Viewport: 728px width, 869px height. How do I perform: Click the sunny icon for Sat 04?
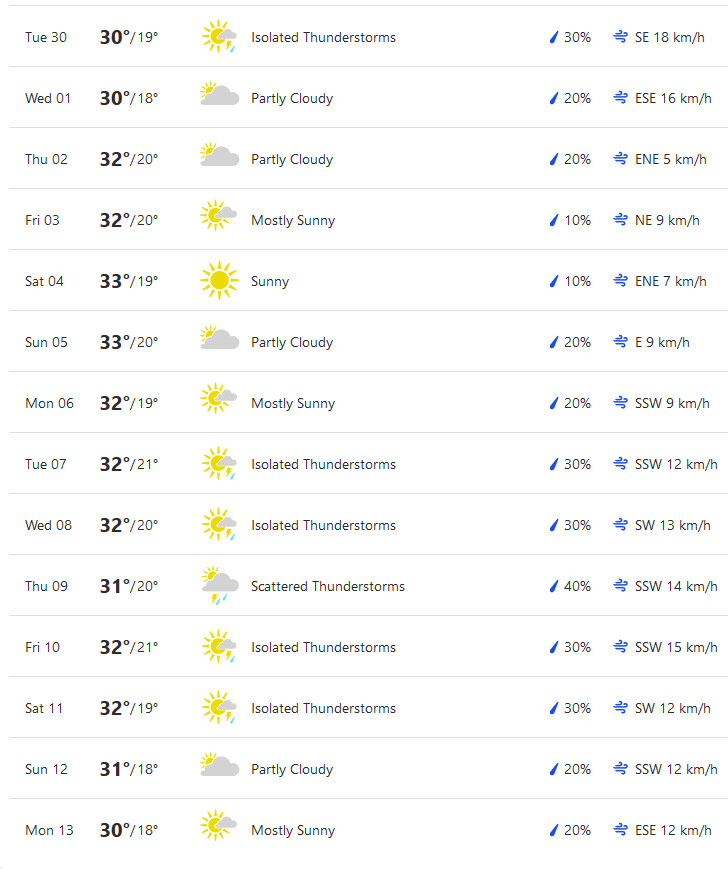(x=219, y=280)
